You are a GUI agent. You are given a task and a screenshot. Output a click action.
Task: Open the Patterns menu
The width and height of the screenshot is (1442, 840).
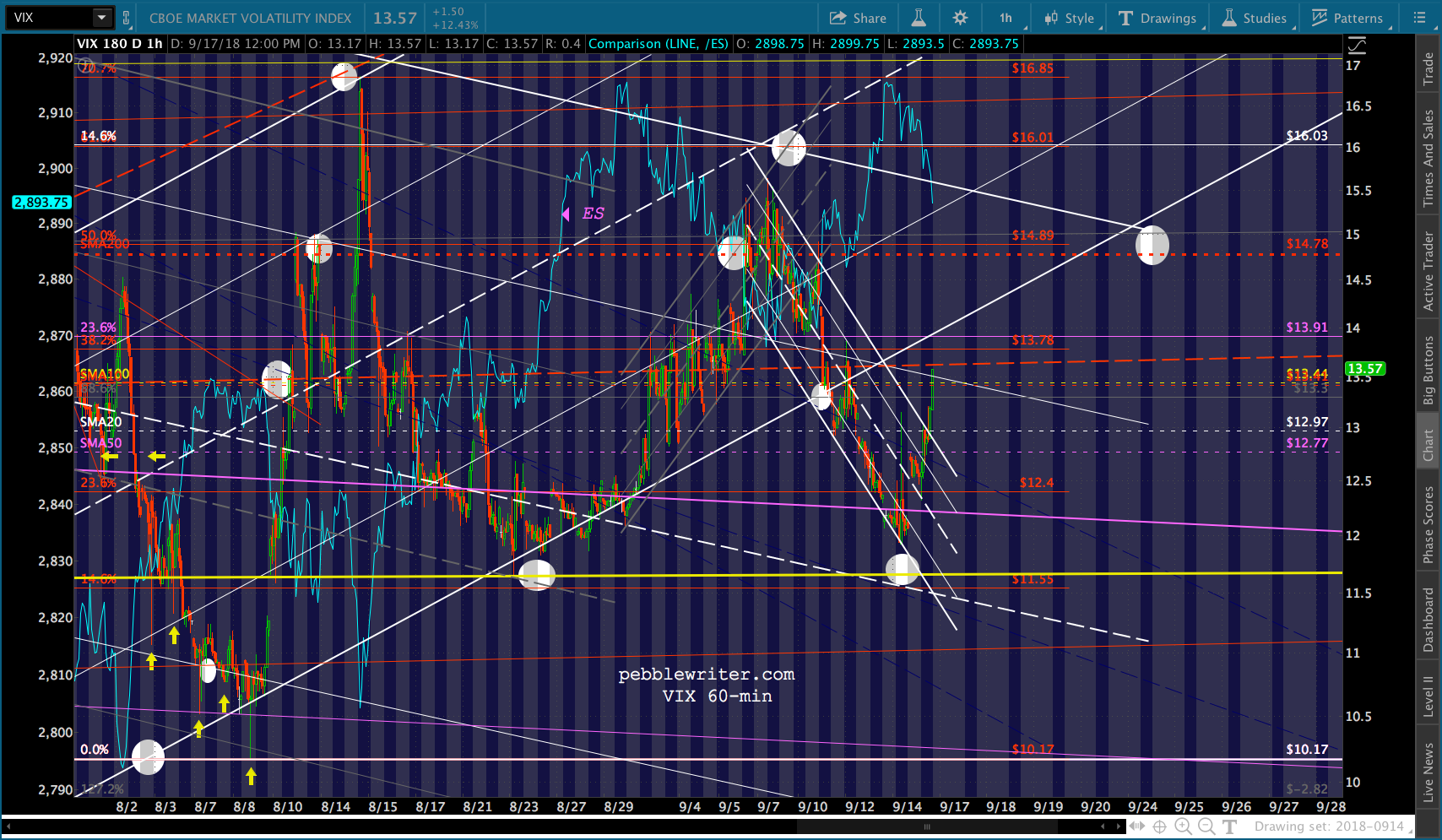point(1347,18)
